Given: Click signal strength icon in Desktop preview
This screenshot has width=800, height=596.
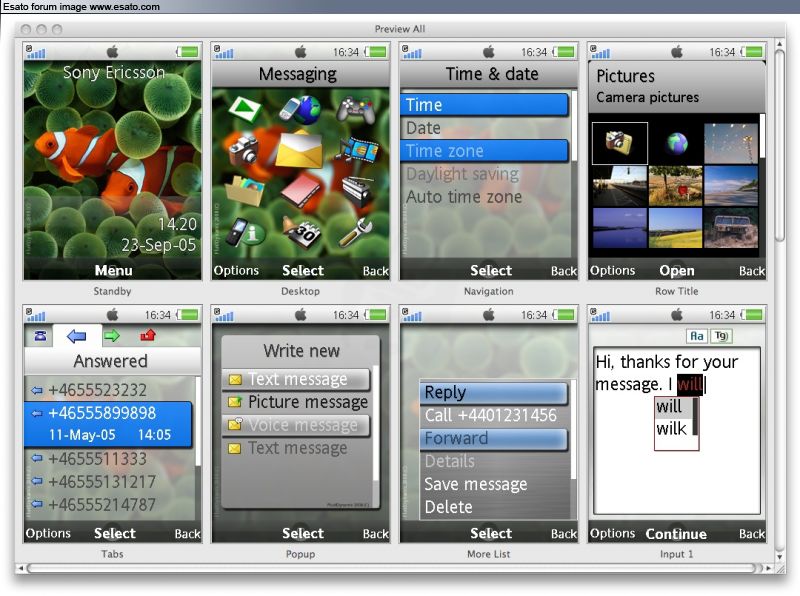Looking at the screenshot, I should pyautogui.click(x=223, y=52).
